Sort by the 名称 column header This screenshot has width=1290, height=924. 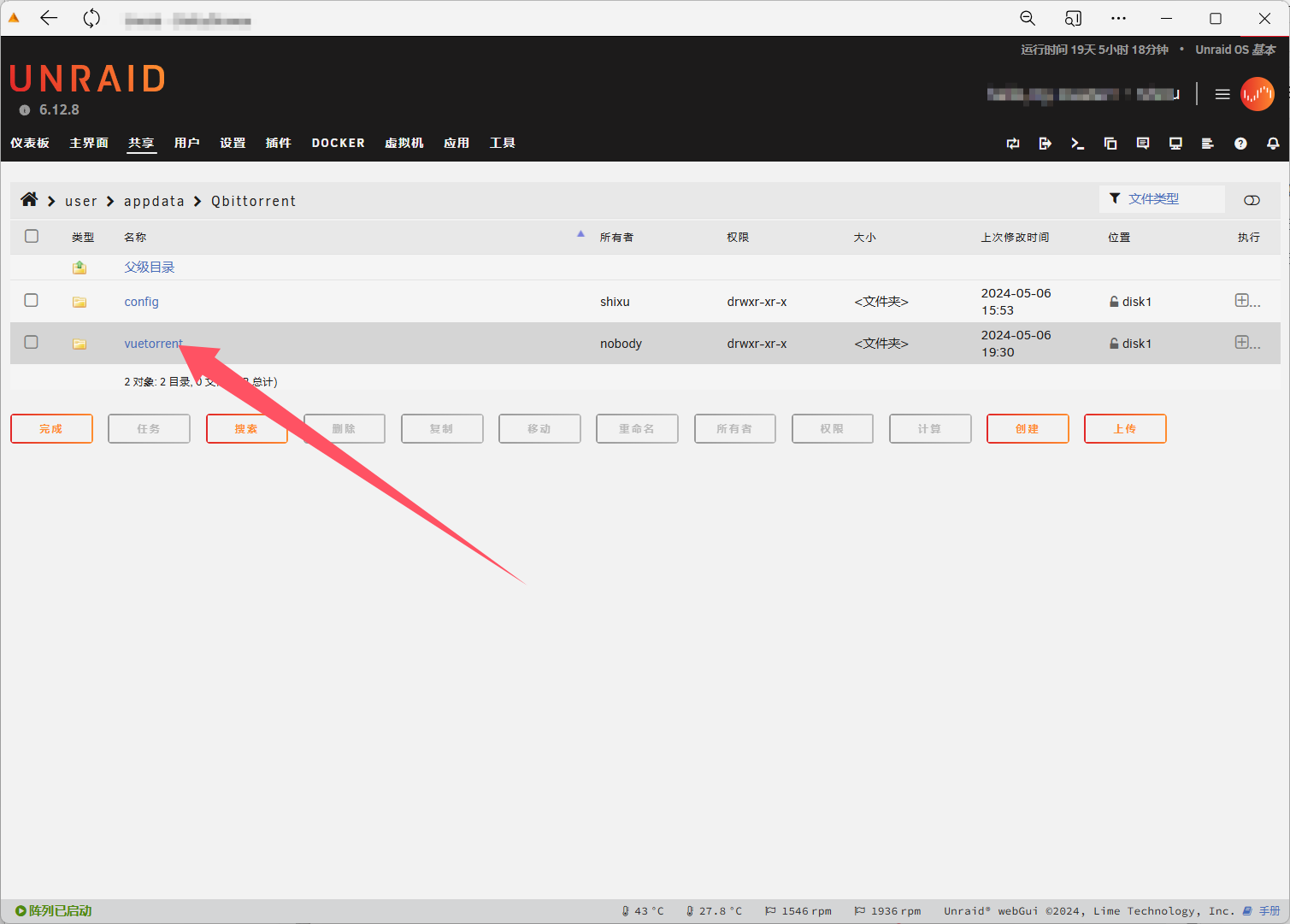point(135,238)
